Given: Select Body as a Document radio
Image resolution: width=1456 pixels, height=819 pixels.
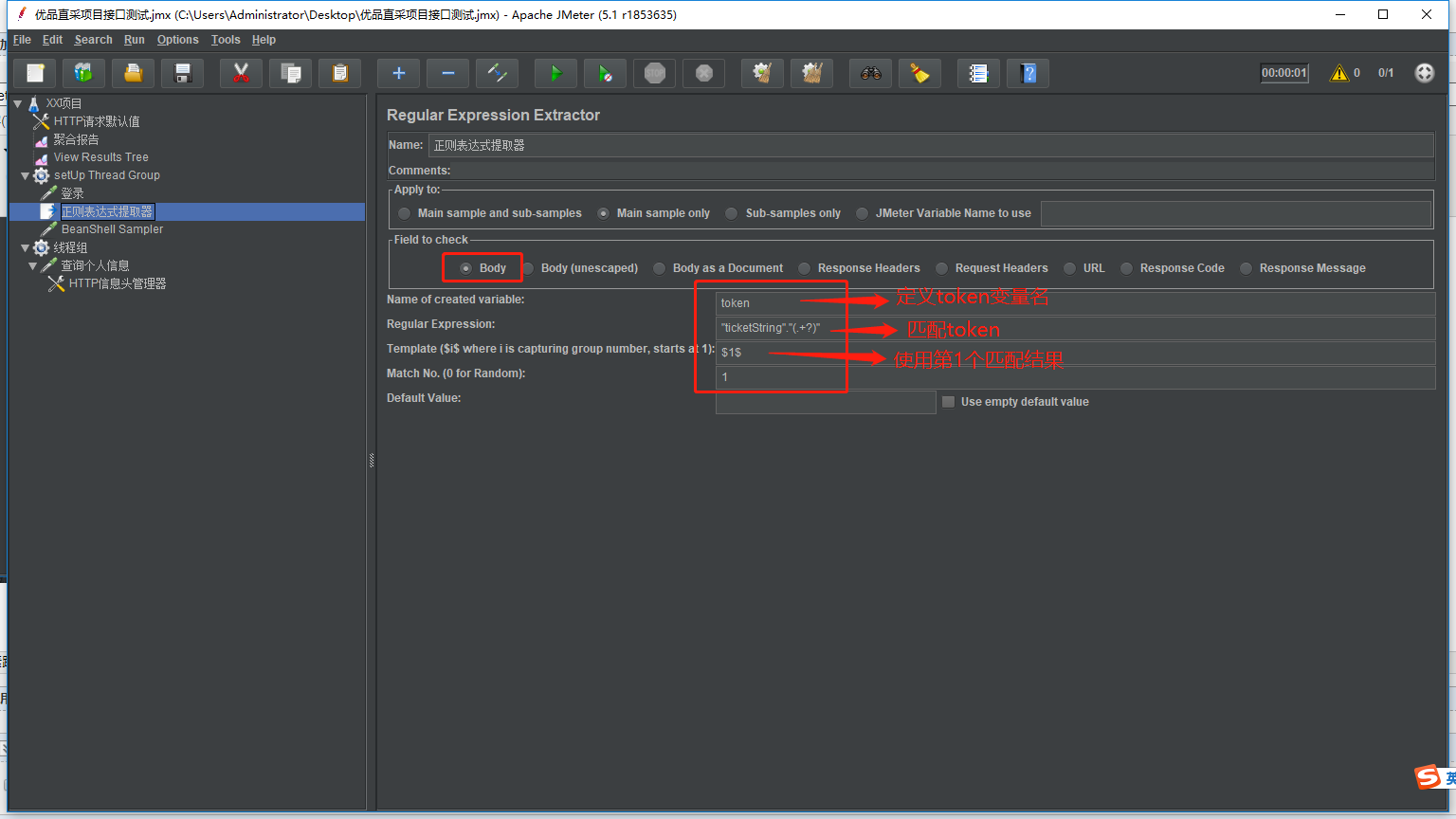Looking at the screenshot, I should pyautogui.click(x=660, y=268).
